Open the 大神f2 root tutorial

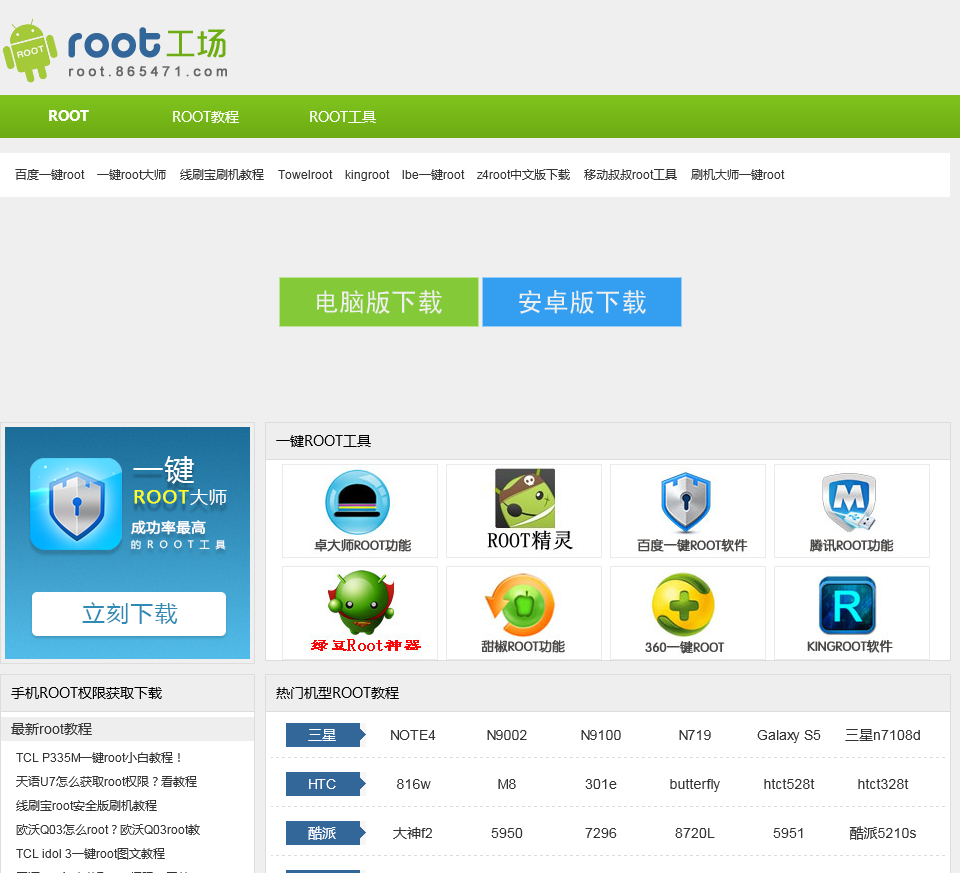tap(413, 833)
